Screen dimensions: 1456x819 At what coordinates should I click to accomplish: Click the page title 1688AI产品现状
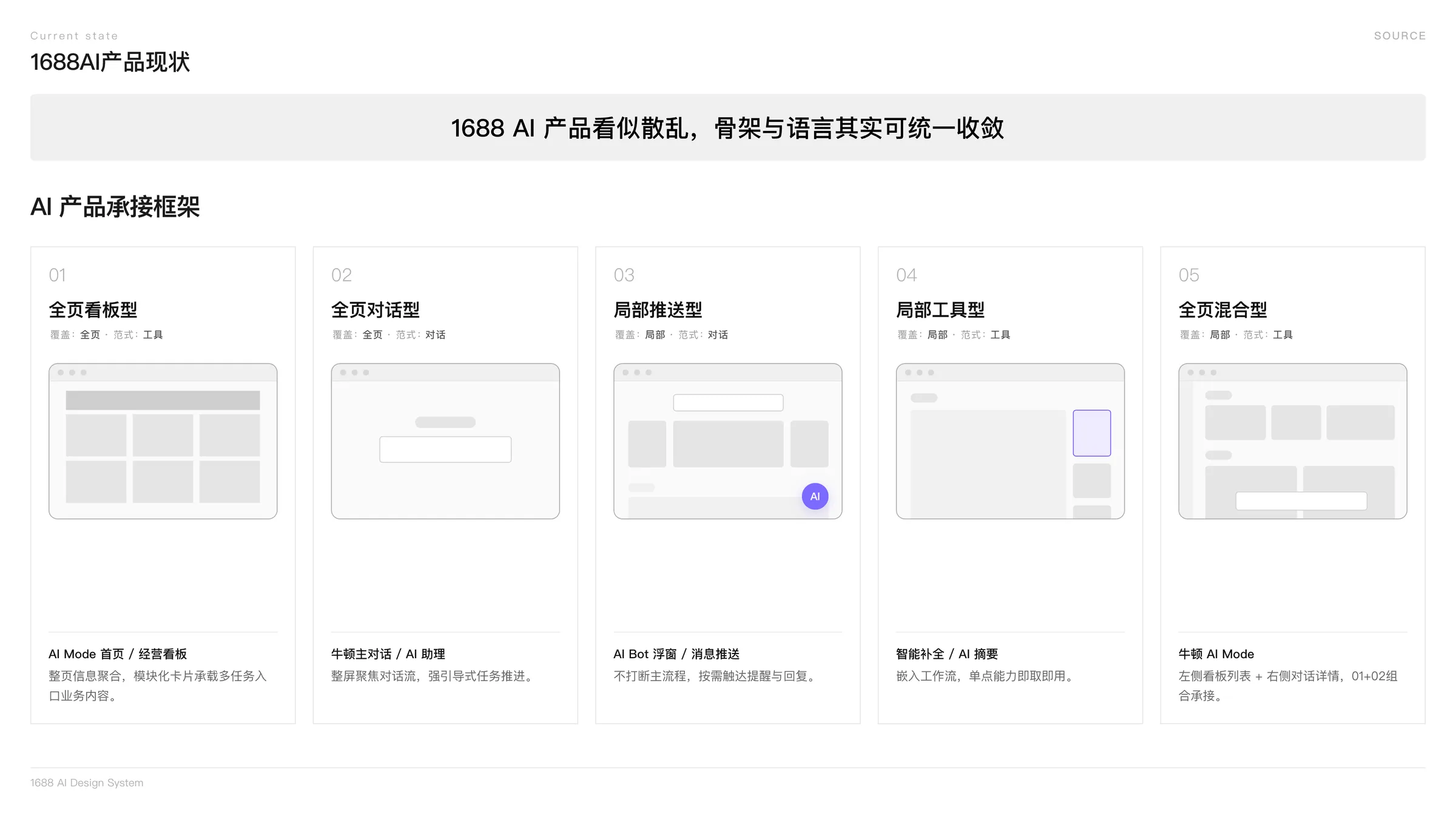click(110, 62)
